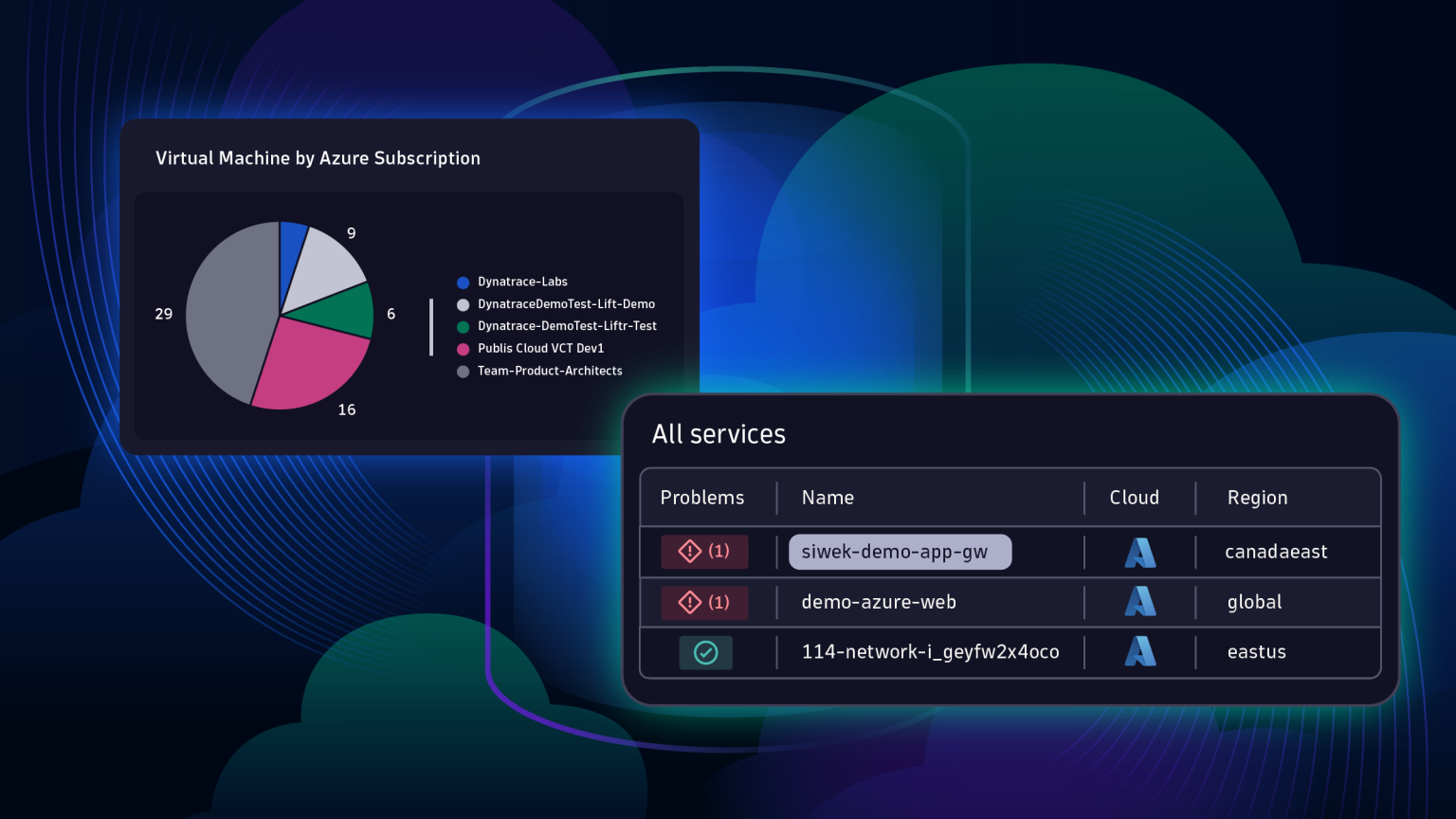Switch to the All services panel

click(719, 434)
